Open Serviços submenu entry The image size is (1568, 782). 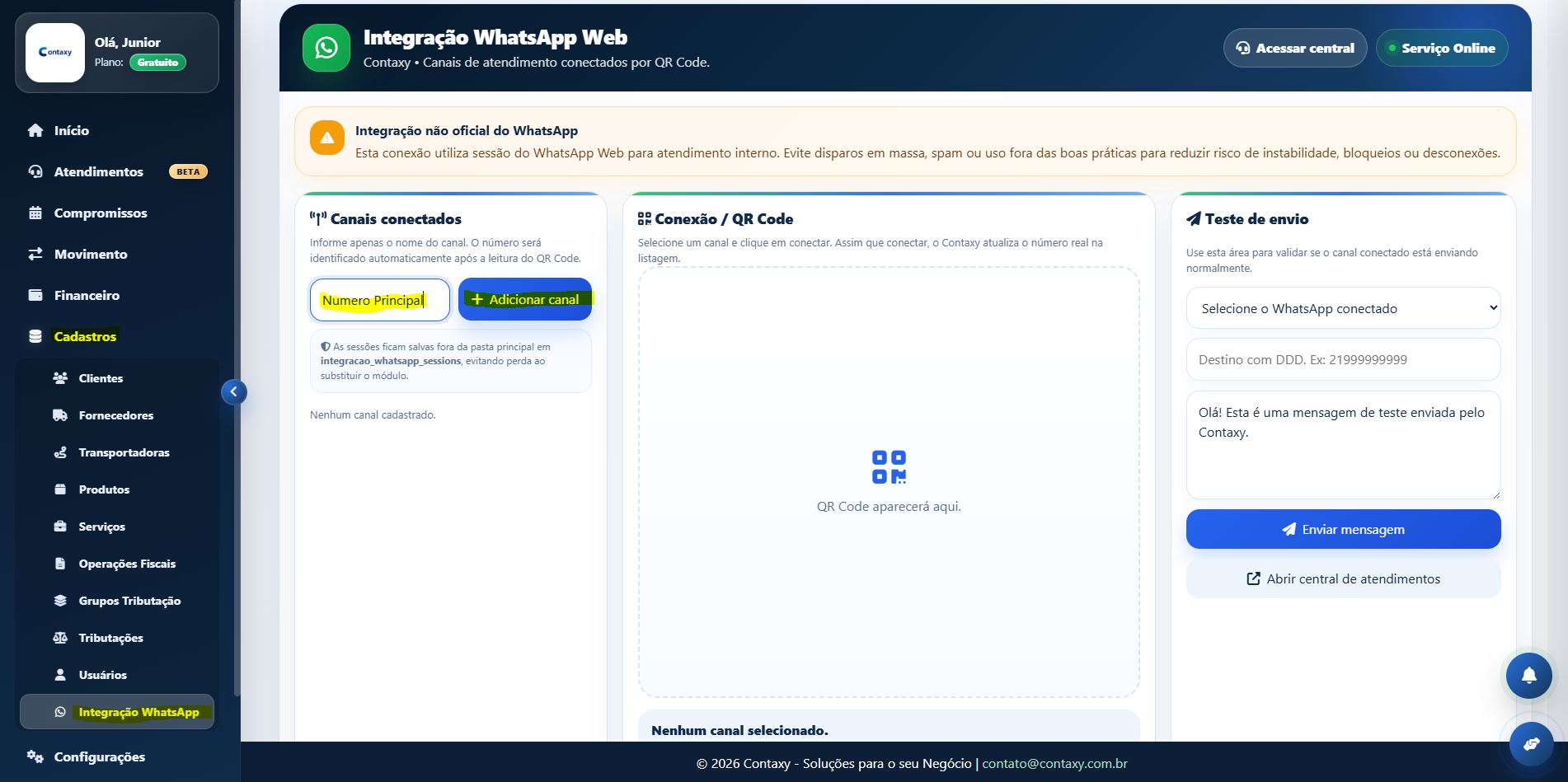point(117,527)
